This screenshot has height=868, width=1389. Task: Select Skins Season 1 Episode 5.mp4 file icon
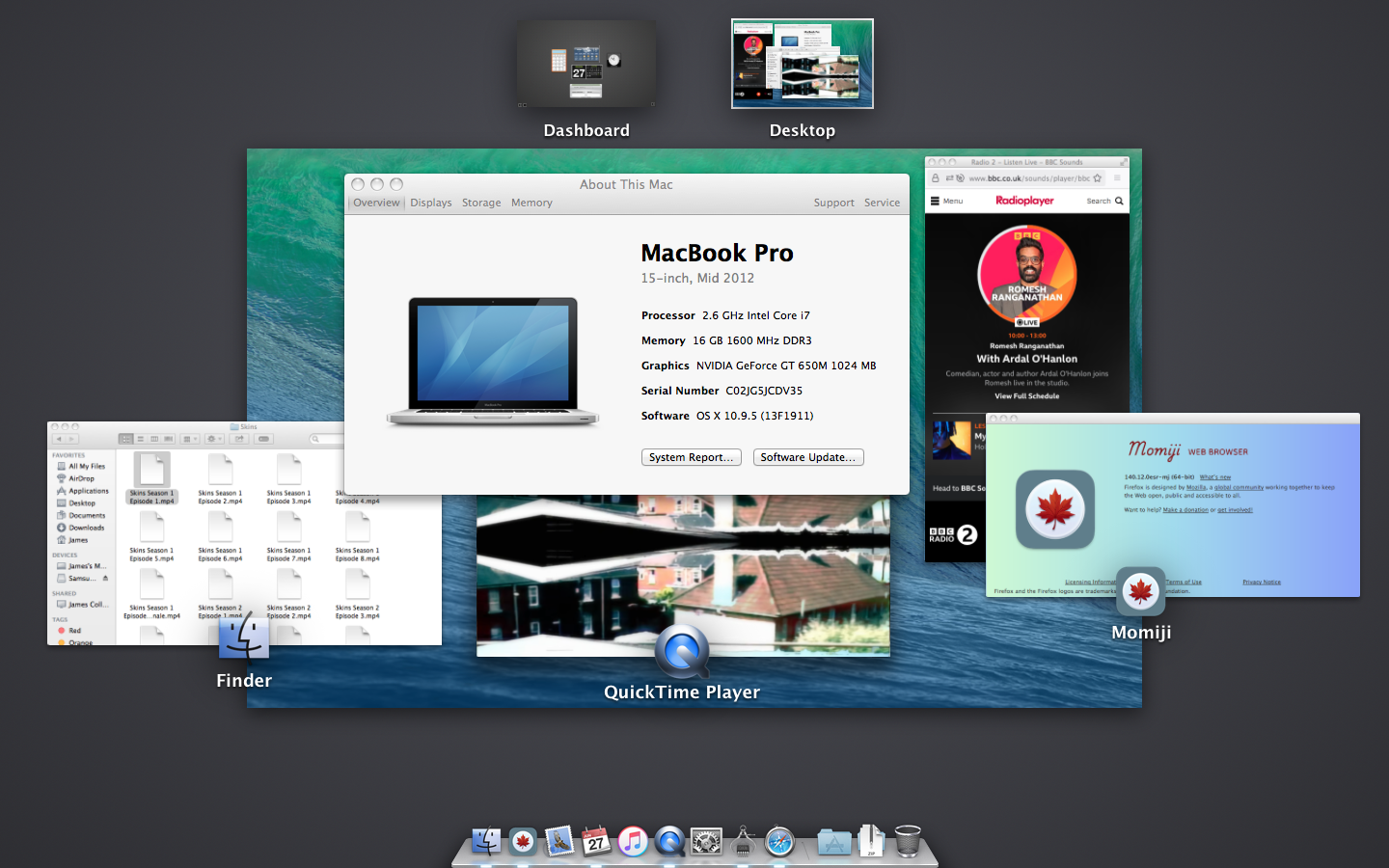point(152,527)
